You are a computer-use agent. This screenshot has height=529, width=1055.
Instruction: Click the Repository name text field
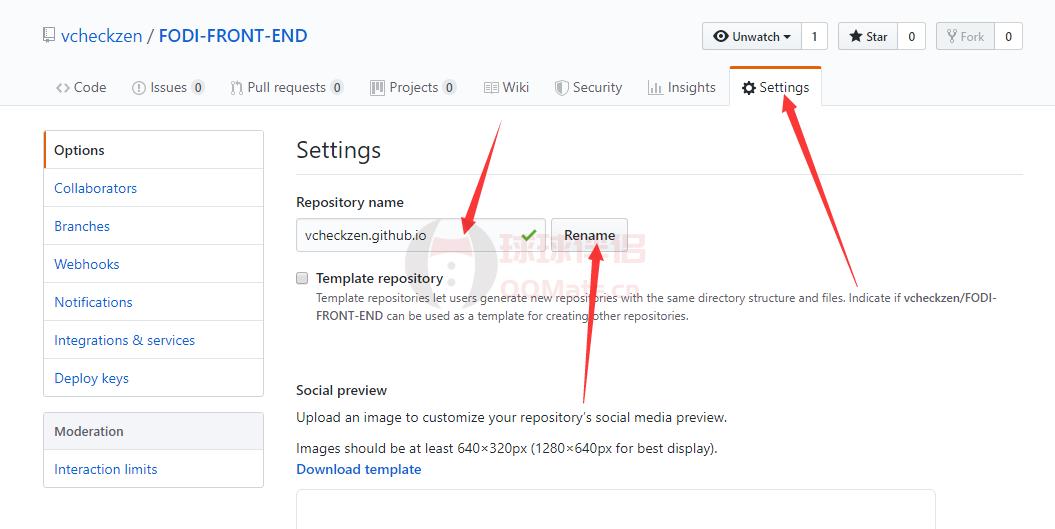pyautogui.click(x=410, y=236)
